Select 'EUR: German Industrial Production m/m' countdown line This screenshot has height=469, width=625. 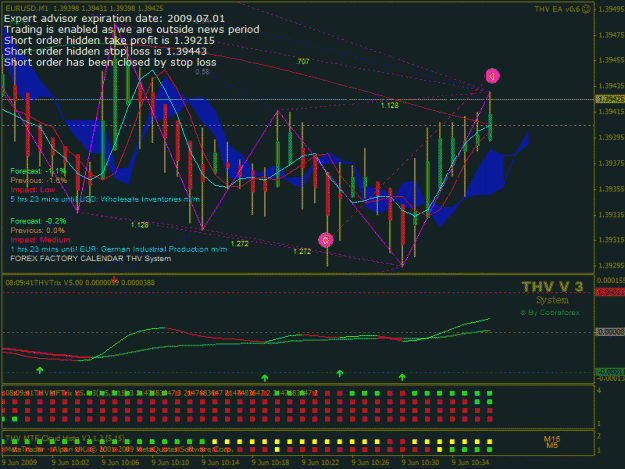click(x=119, y=249)
